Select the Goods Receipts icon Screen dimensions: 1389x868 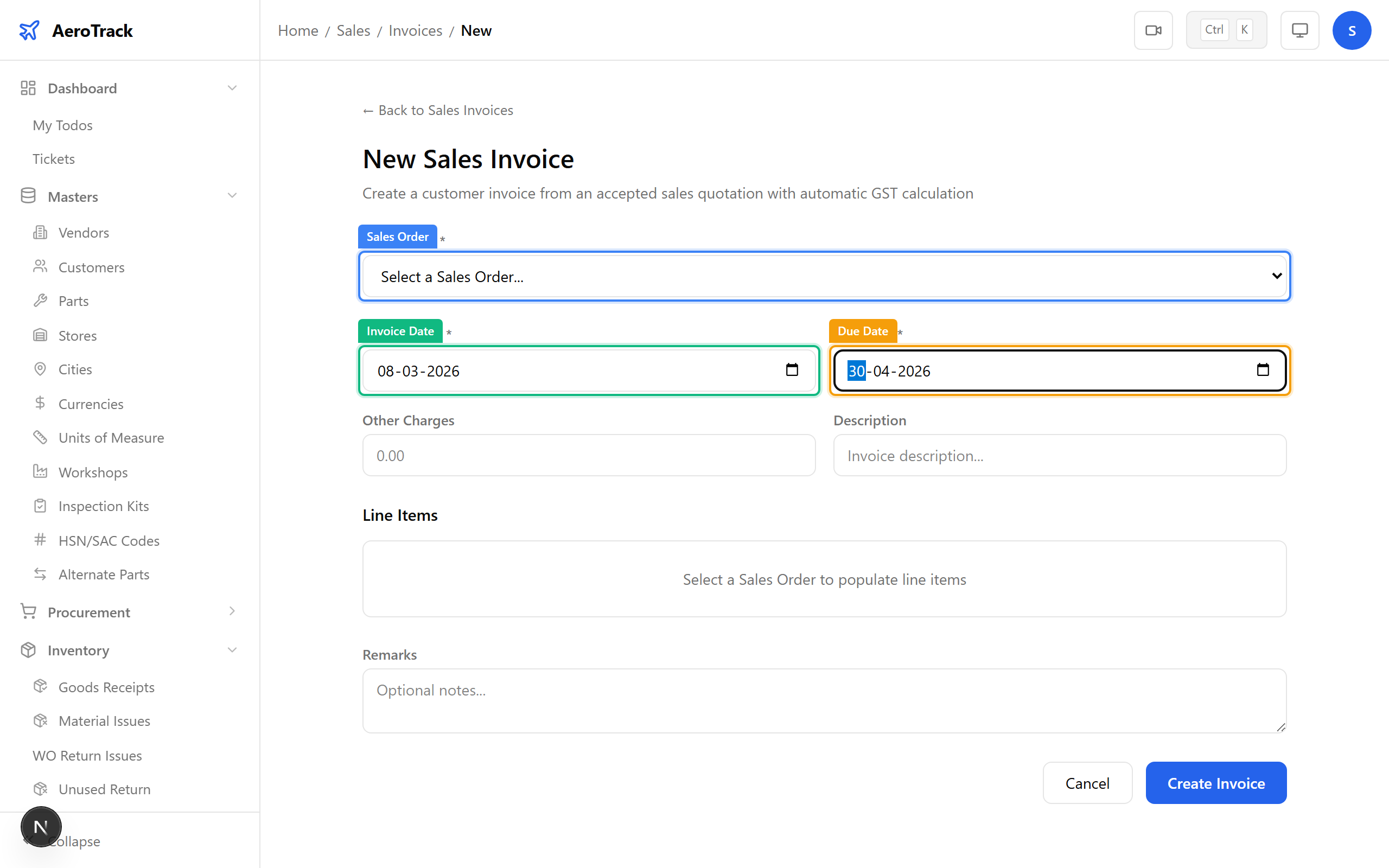click(40, 687)
